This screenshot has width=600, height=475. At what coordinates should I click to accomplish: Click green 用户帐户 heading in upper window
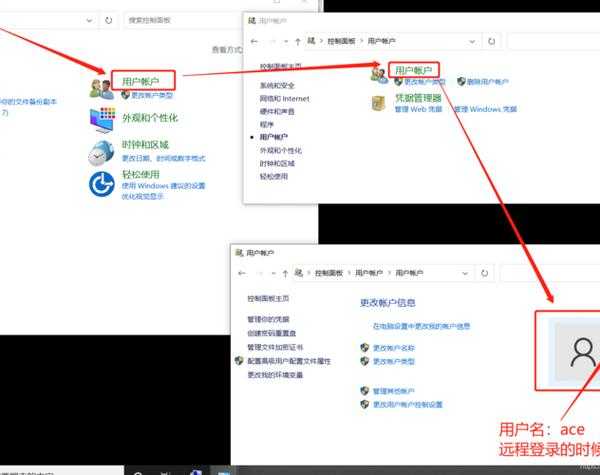pos(413,70)
